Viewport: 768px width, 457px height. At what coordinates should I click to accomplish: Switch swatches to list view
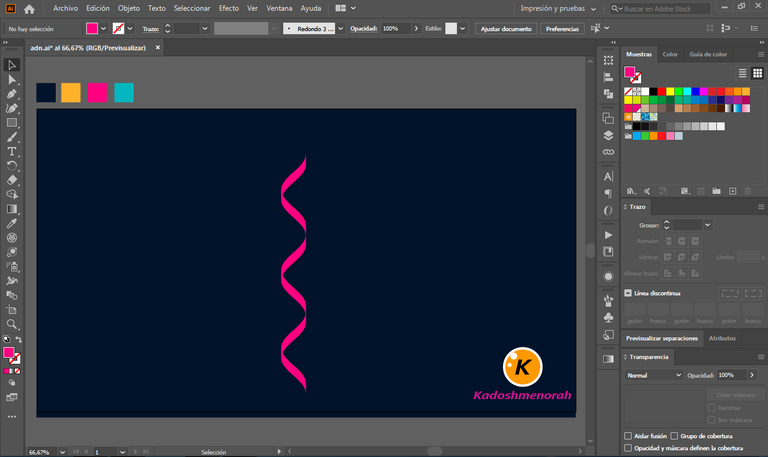[x=743, y=73]
